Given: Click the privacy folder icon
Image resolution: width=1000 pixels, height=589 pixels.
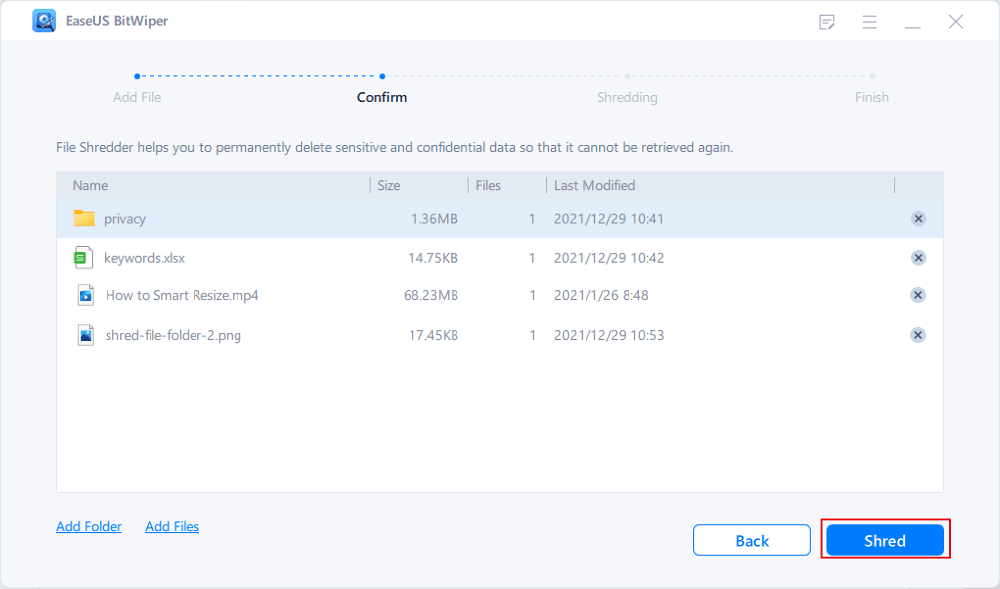Looking at the screenshot, I should point(84,218).
